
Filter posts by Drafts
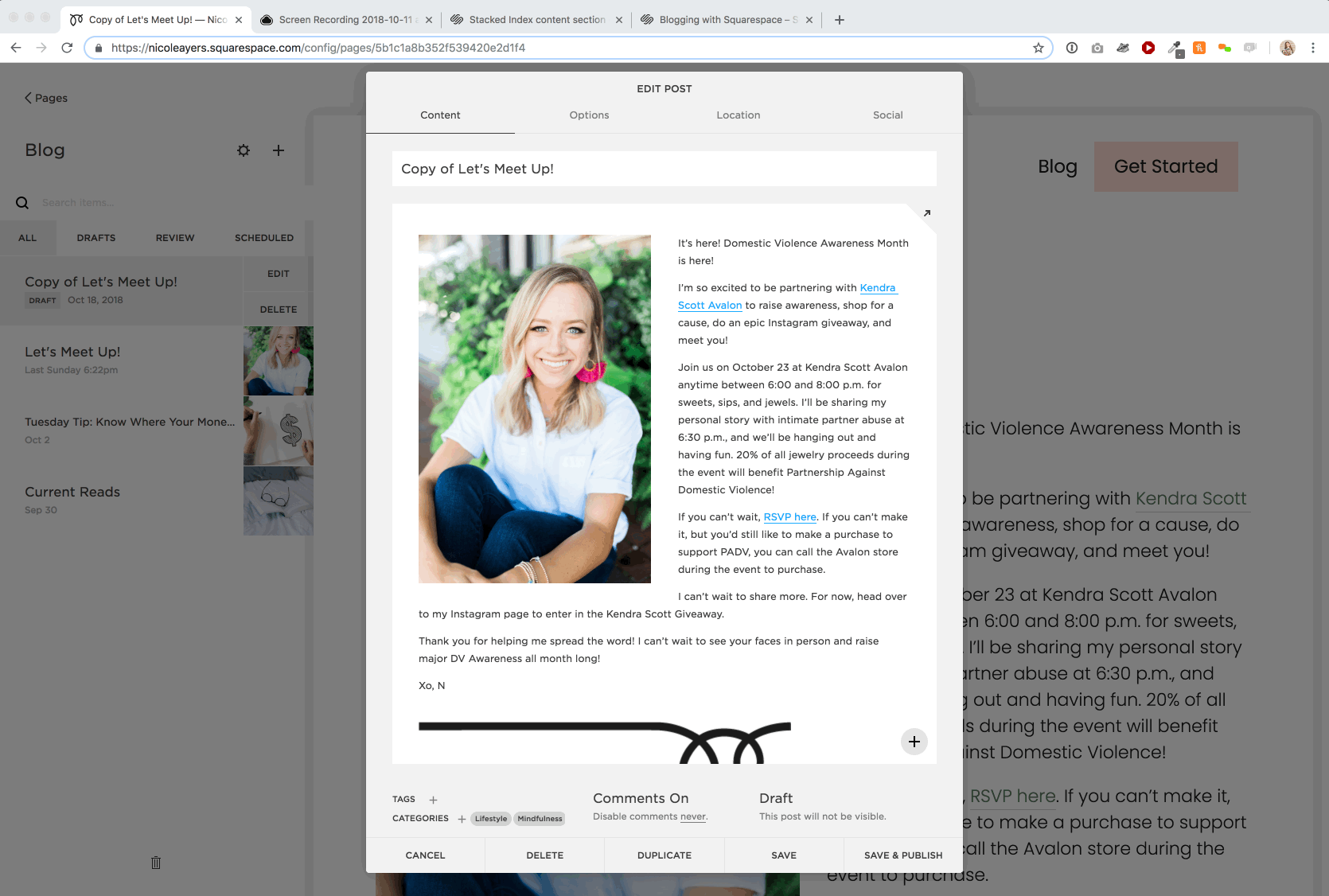pos(96,238)
